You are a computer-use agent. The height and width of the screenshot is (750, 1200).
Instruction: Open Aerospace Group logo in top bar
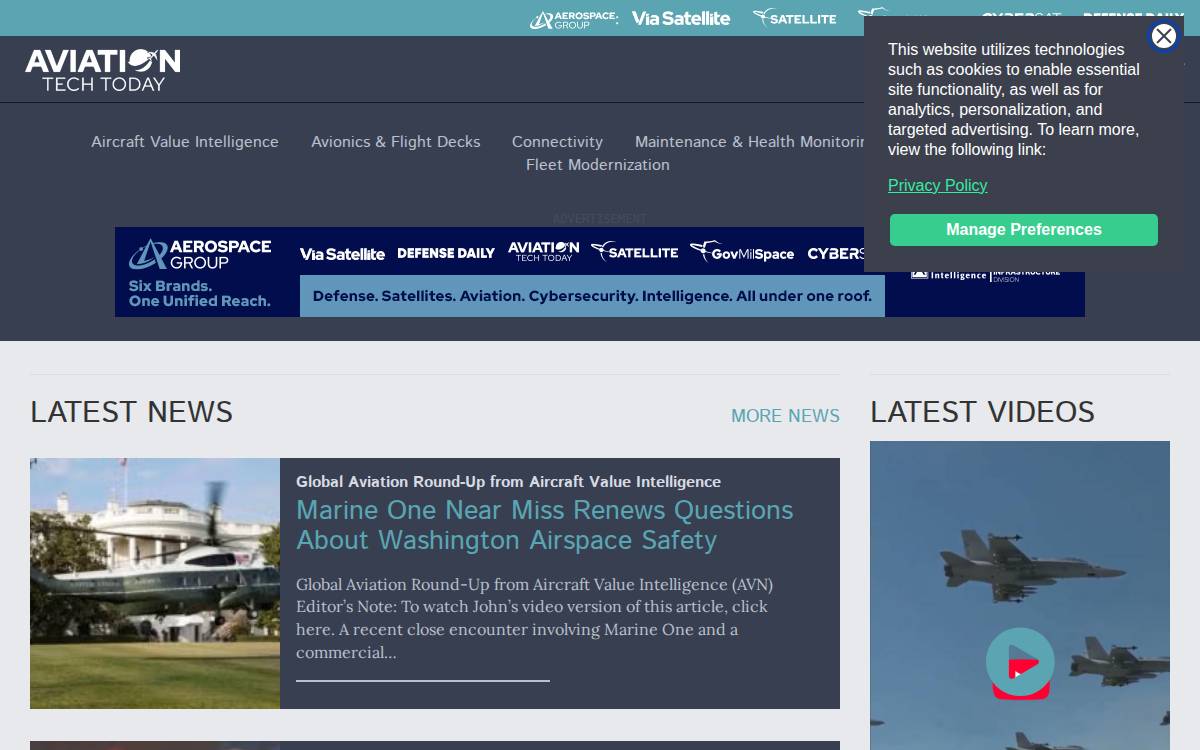tap(574, 19)
